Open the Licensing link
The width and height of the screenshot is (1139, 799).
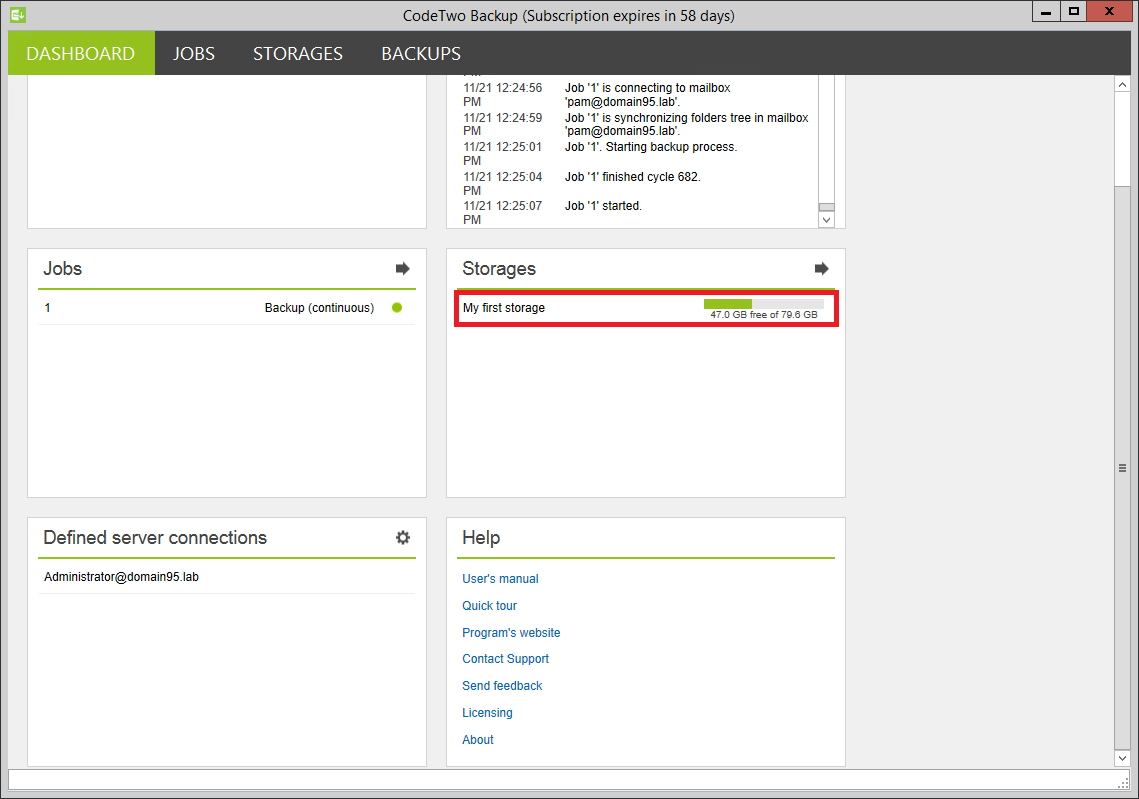tap(487, 713)
